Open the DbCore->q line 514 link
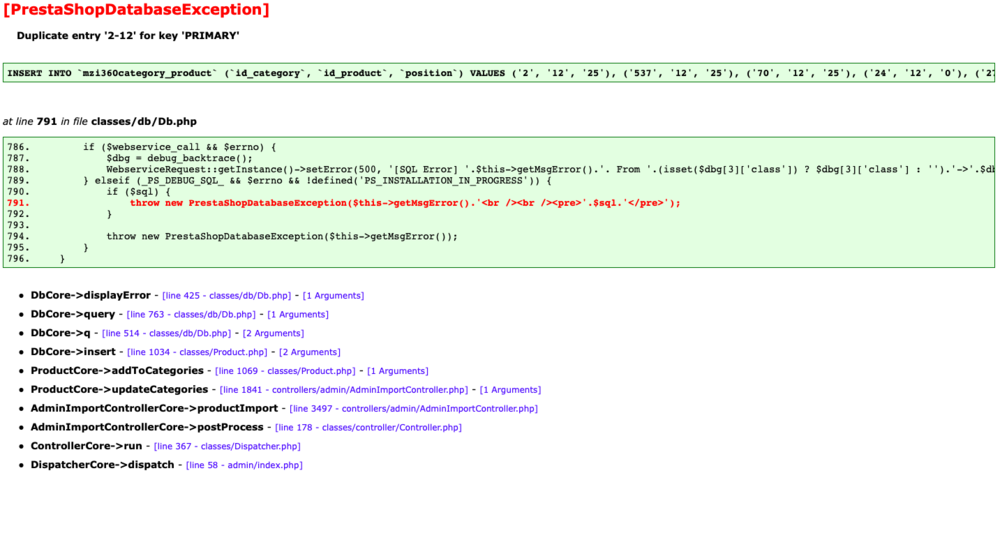Image resolution: width=1000 pixels, height=540 pixels. [166, 333]
